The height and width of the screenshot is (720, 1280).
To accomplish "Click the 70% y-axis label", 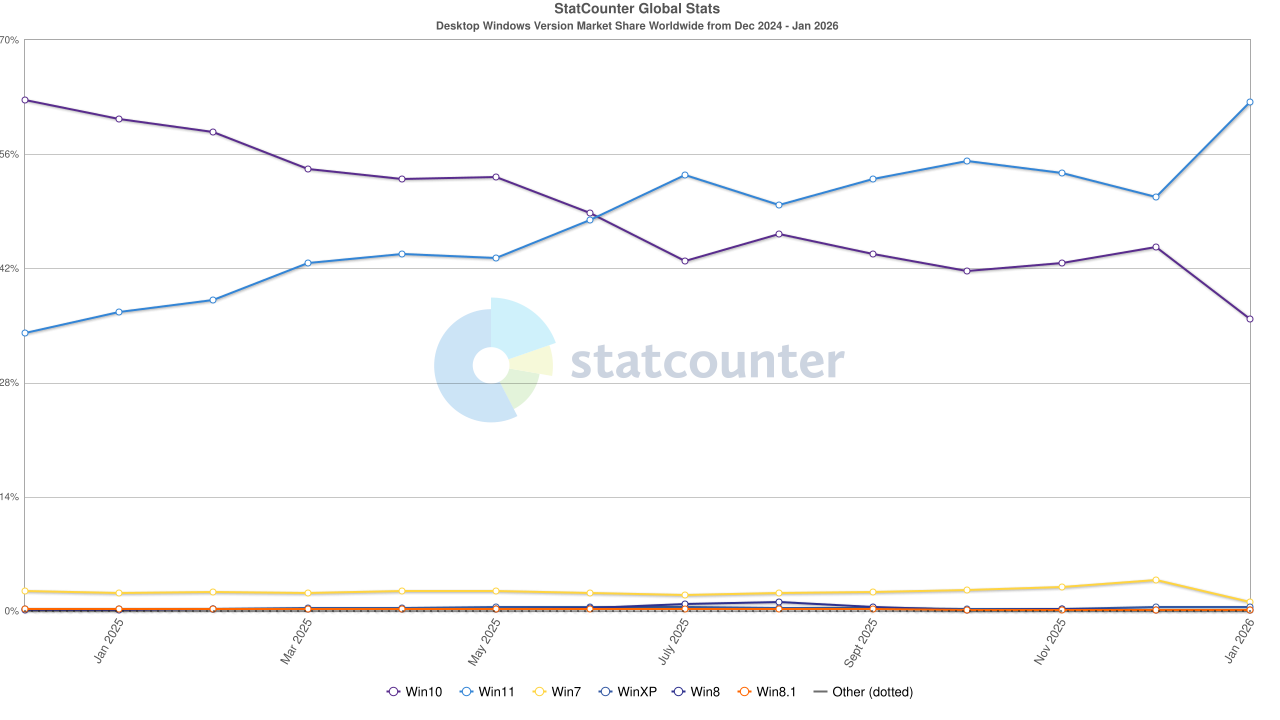I will (10, 40).
